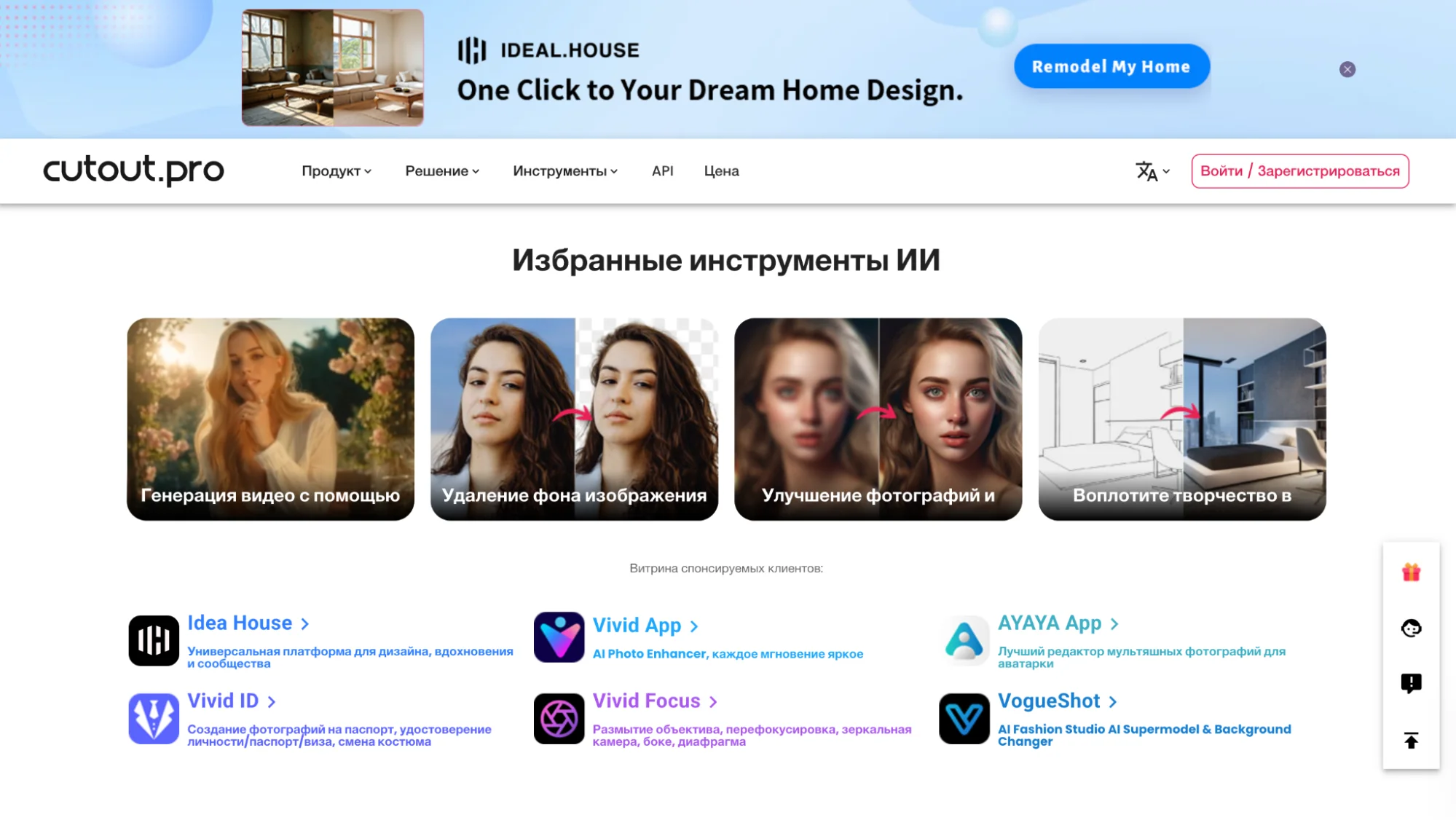Click the Remodel My Home button

(x=1111, y=66)
